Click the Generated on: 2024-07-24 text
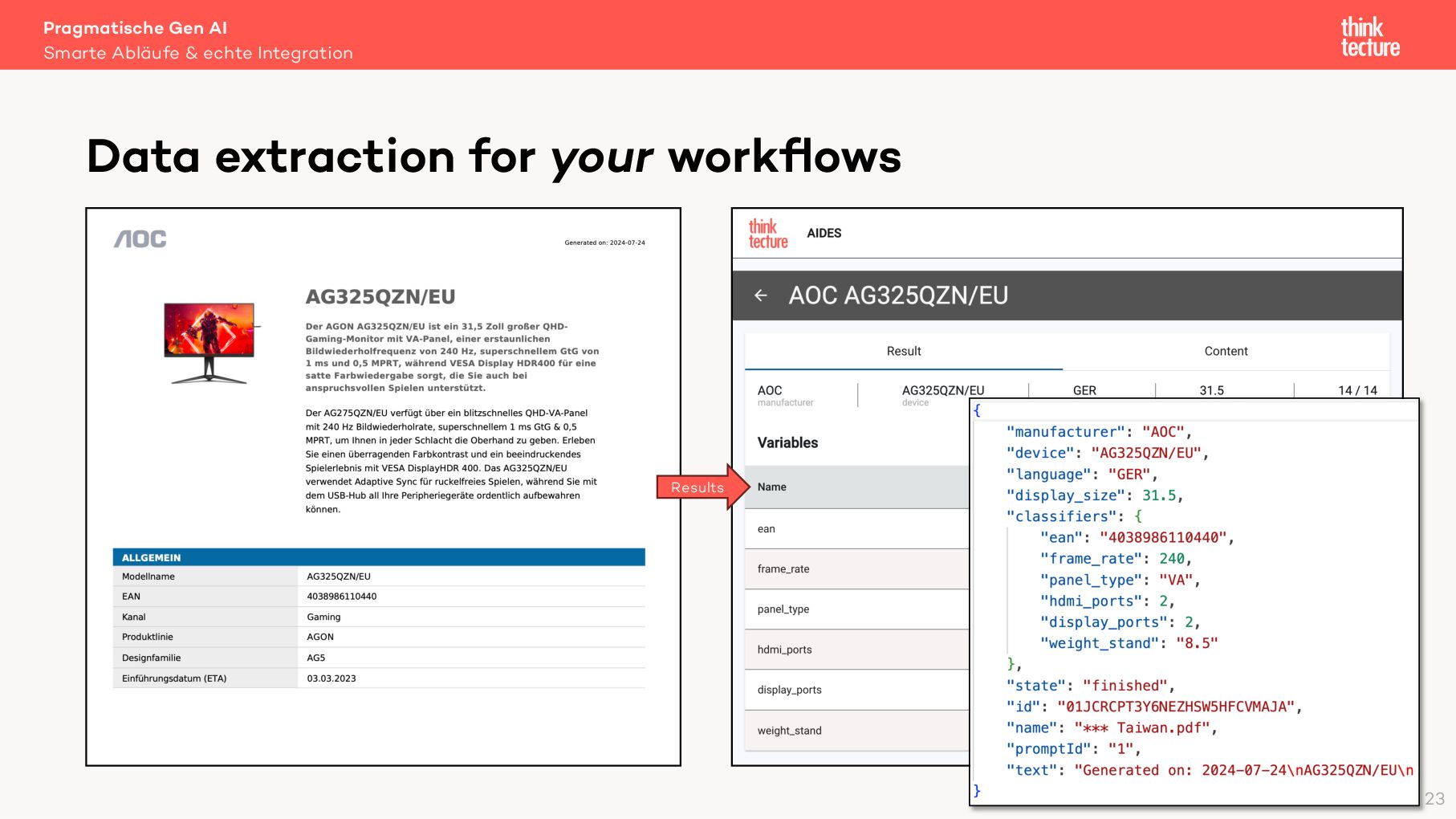 pyautogui.click(x=604, y=242)
